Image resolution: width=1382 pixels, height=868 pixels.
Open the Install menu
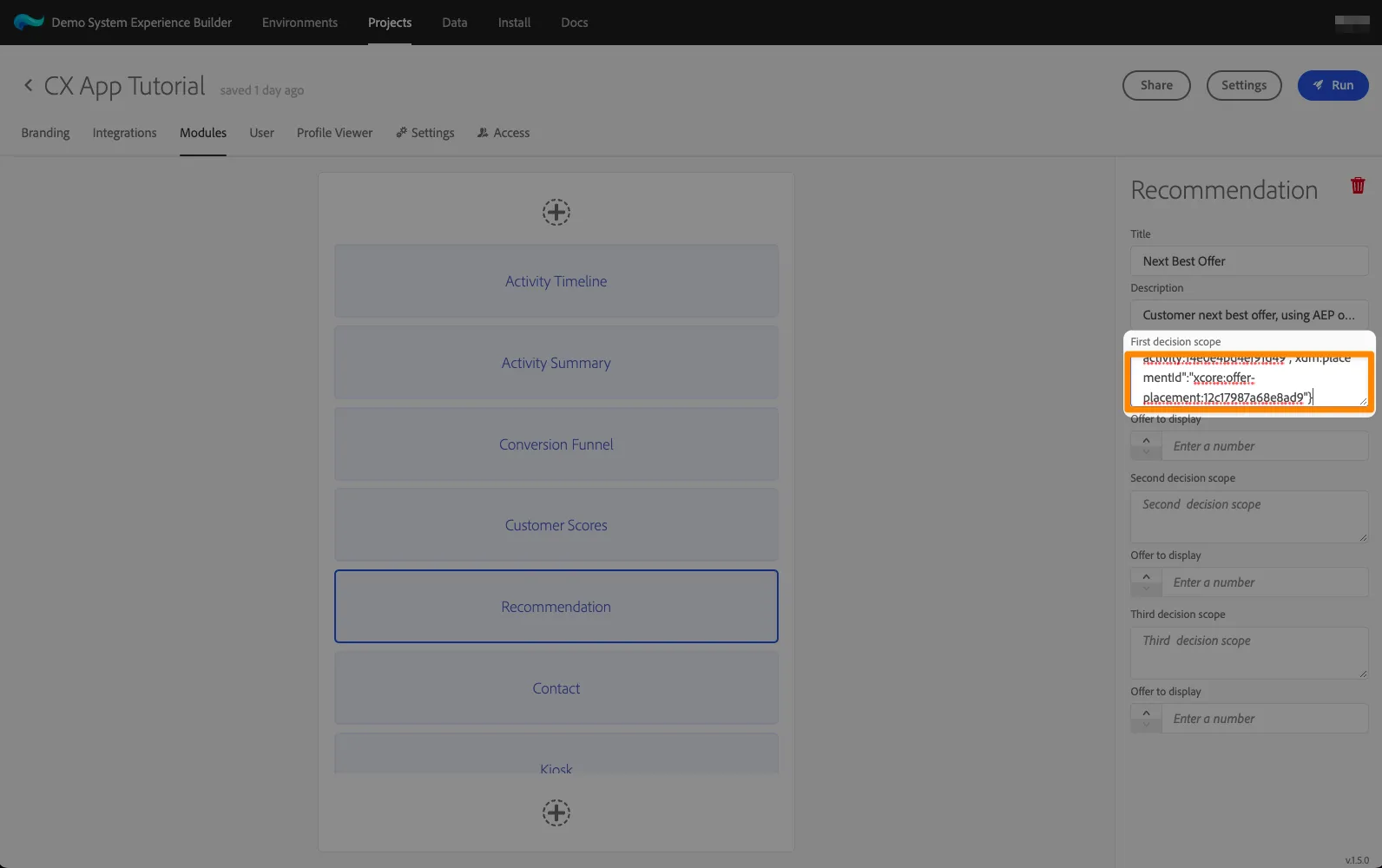tap(514, 23)
